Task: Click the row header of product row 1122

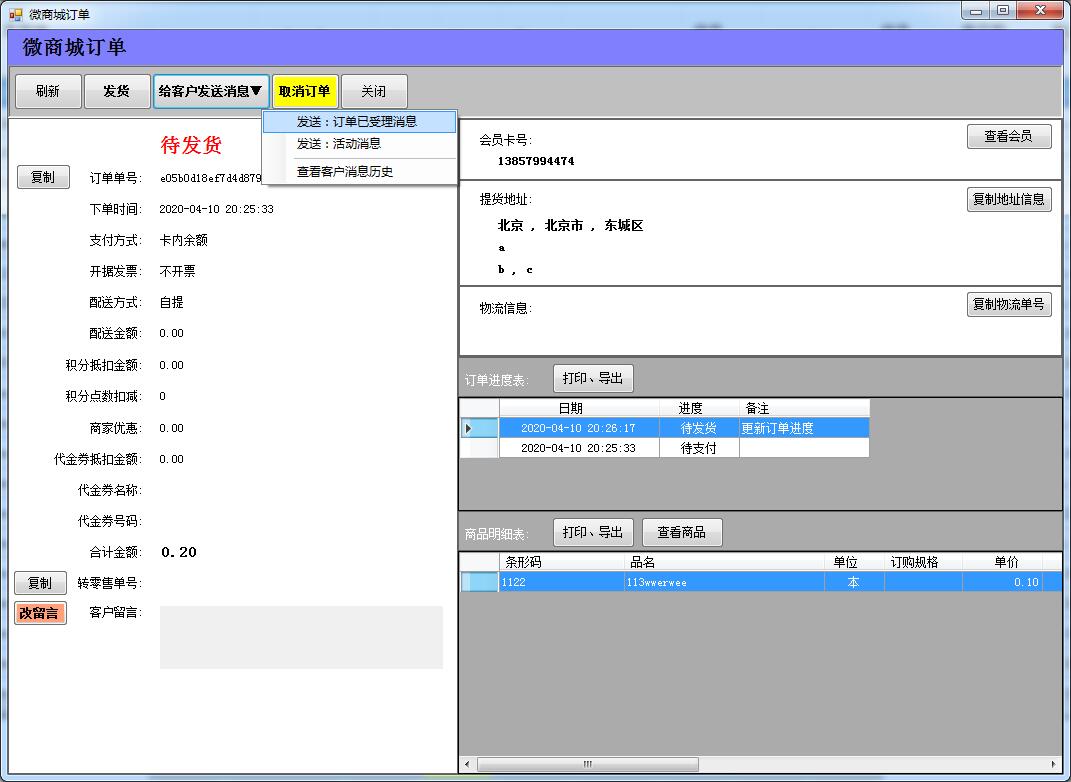Action: [479, 583]
